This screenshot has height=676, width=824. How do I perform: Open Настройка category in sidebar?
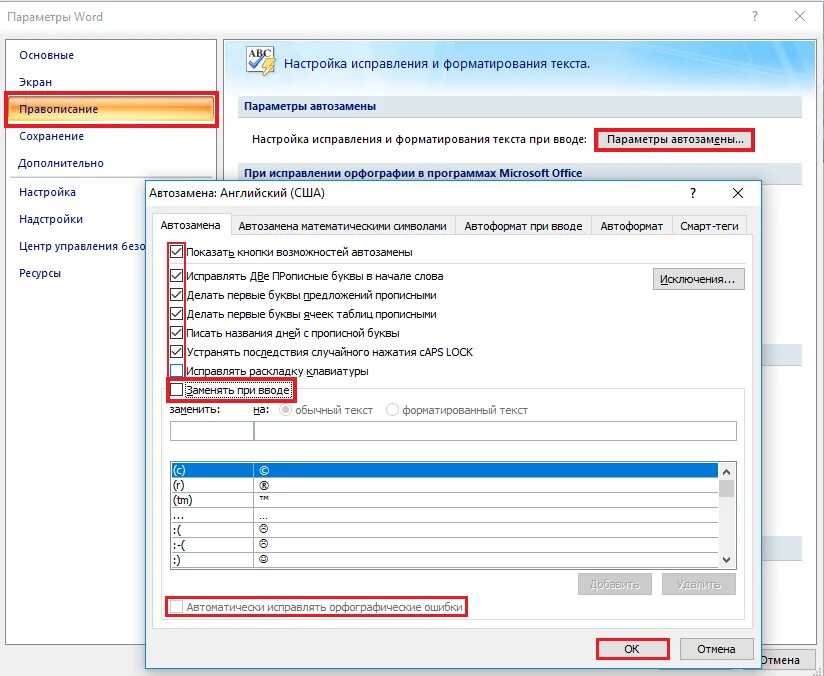pos(47,192)
